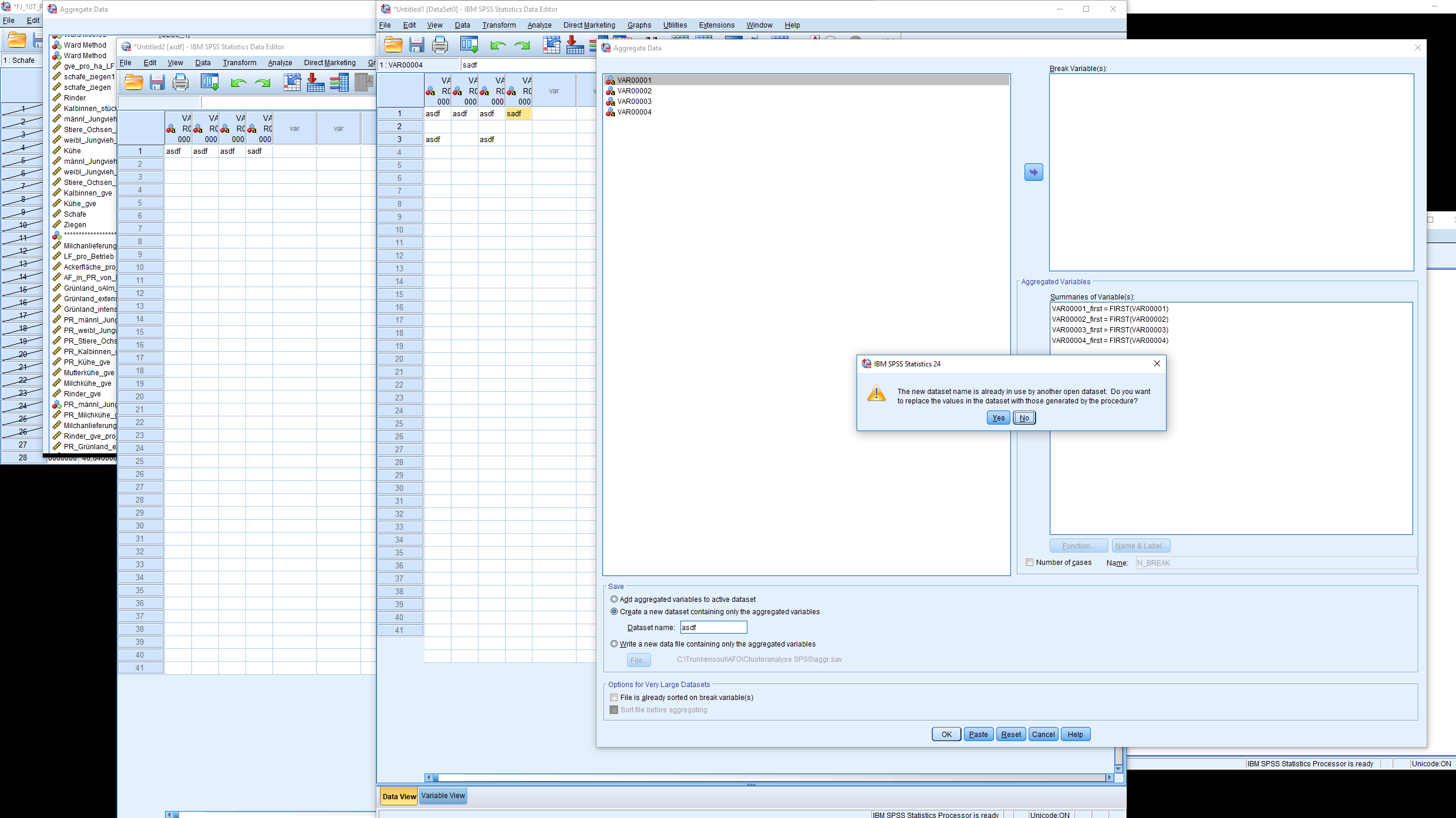Click the File... button under Save
The height and width of the screenshot is (818, 1456).
639,661
